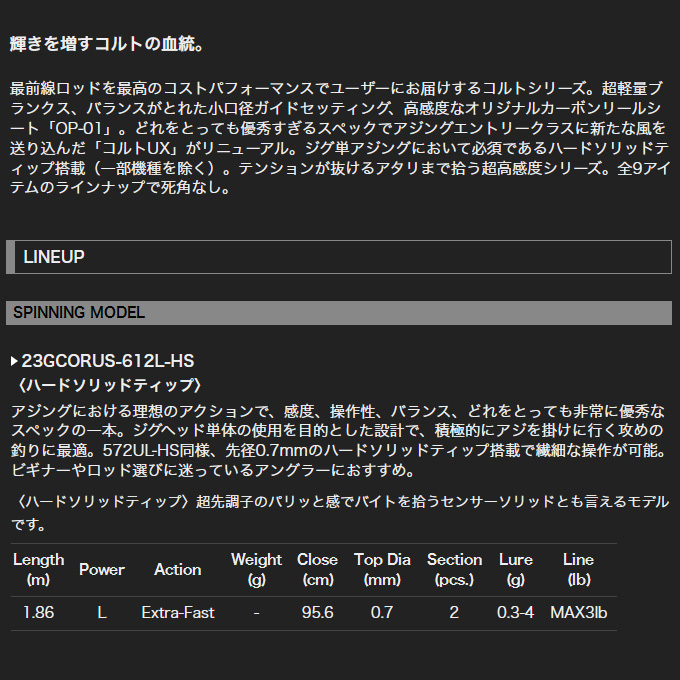Screen dimensions: 680x680
Task: Click the Length (m) column header
Action: [x=38, y=569]
